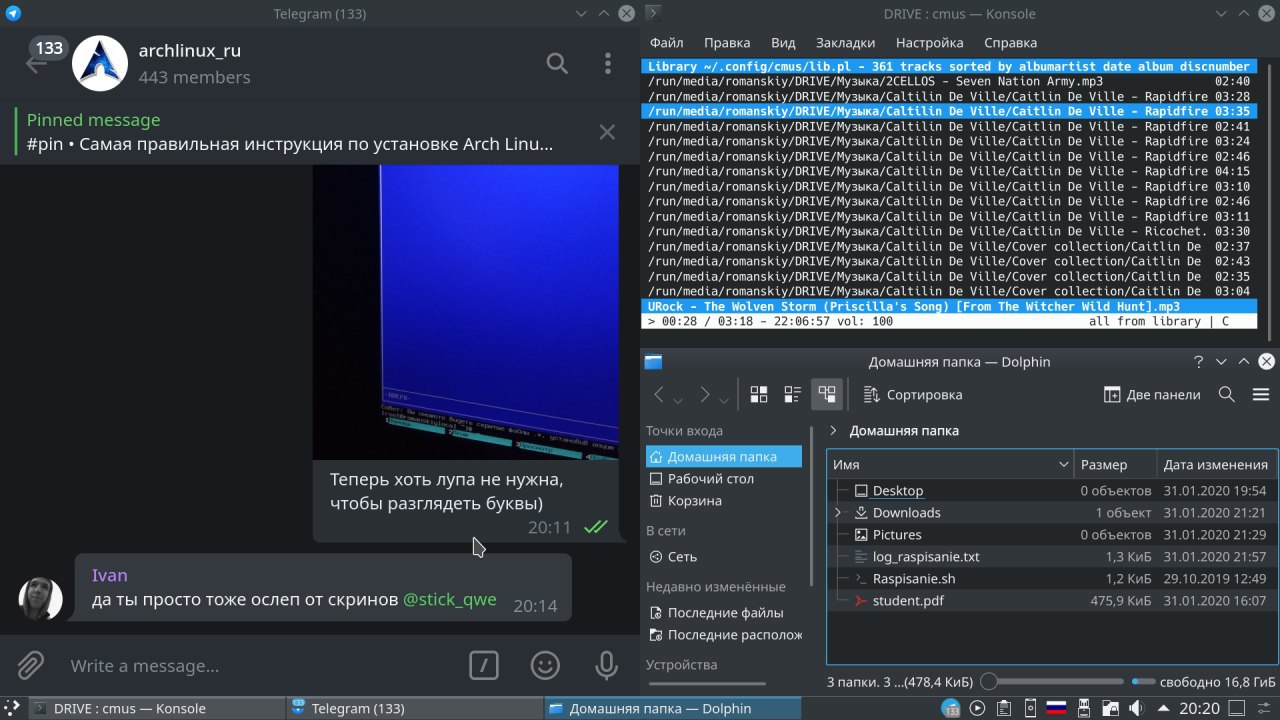
Task: Attach a file via paperclip icon
Action: pyautogui.click(x=31, y=665)
